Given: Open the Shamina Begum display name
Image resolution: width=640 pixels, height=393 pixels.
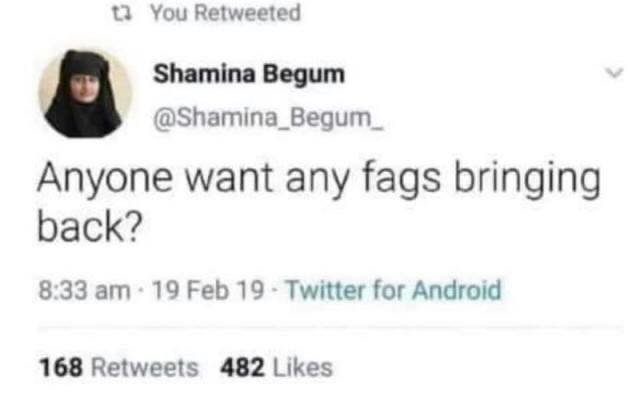Looking at the screenshot, I should point(249,74).
